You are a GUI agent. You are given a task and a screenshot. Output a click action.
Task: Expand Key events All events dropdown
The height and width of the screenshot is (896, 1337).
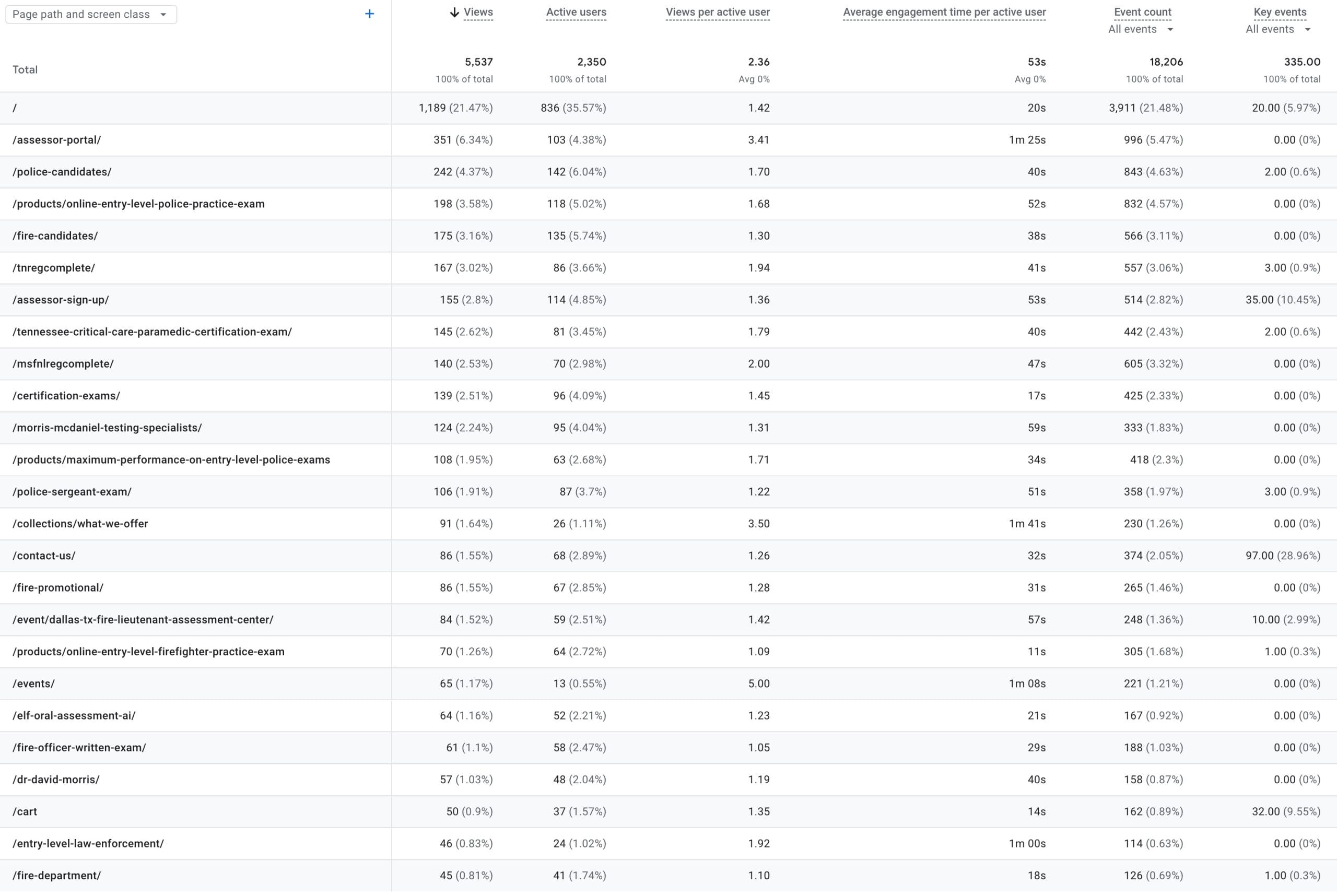1278,29
